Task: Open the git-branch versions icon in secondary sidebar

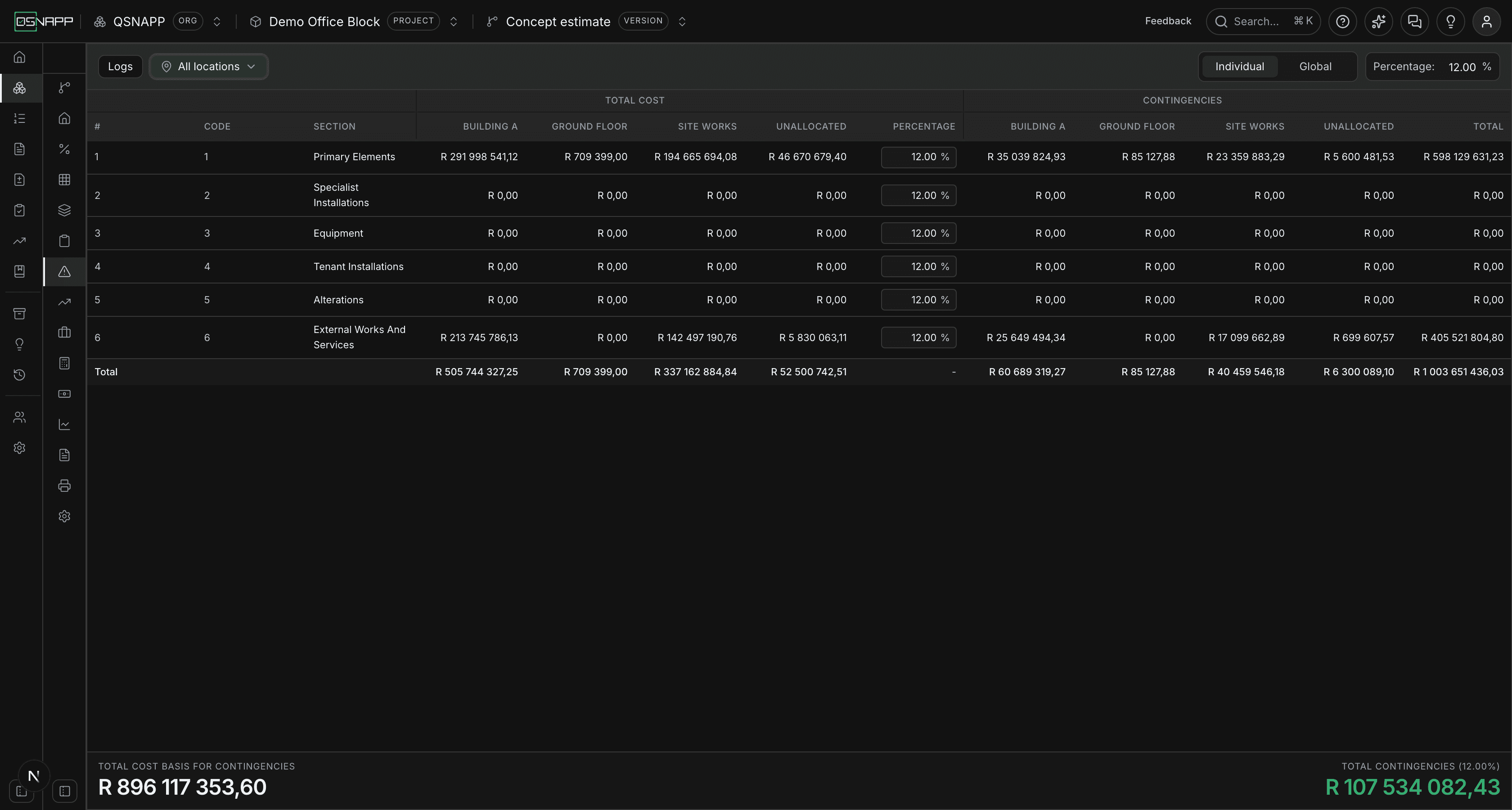Action: (64, 88)
